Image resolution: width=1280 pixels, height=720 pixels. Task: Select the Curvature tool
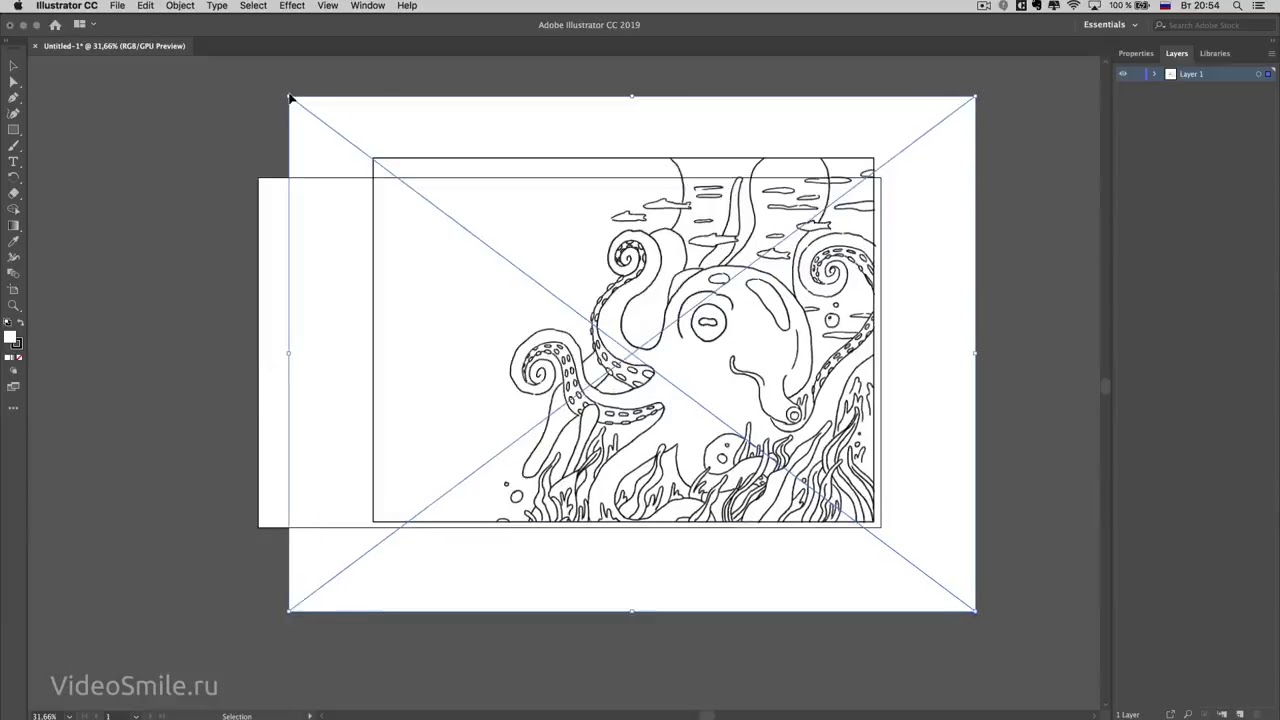click(13, 114)
